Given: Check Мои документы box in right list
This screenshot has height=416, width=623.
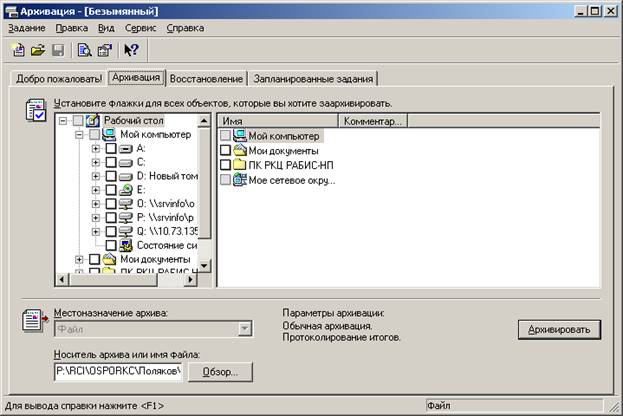Looking at the screenshot, I should tap(225, 150).
